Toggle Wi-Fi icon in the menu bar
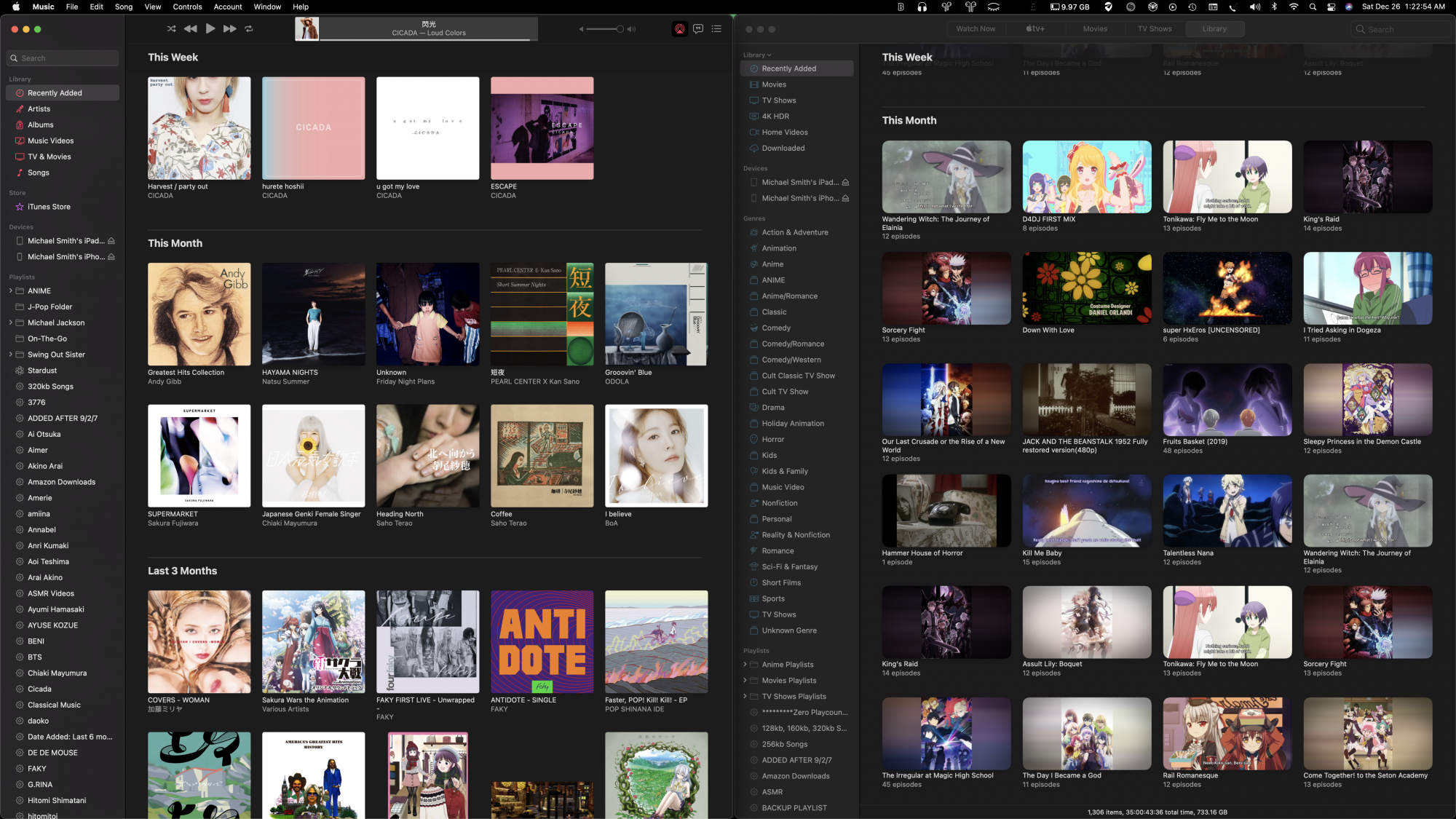Image resolution: width=1456 pixels, height=819 pixels. point(1294,7)
